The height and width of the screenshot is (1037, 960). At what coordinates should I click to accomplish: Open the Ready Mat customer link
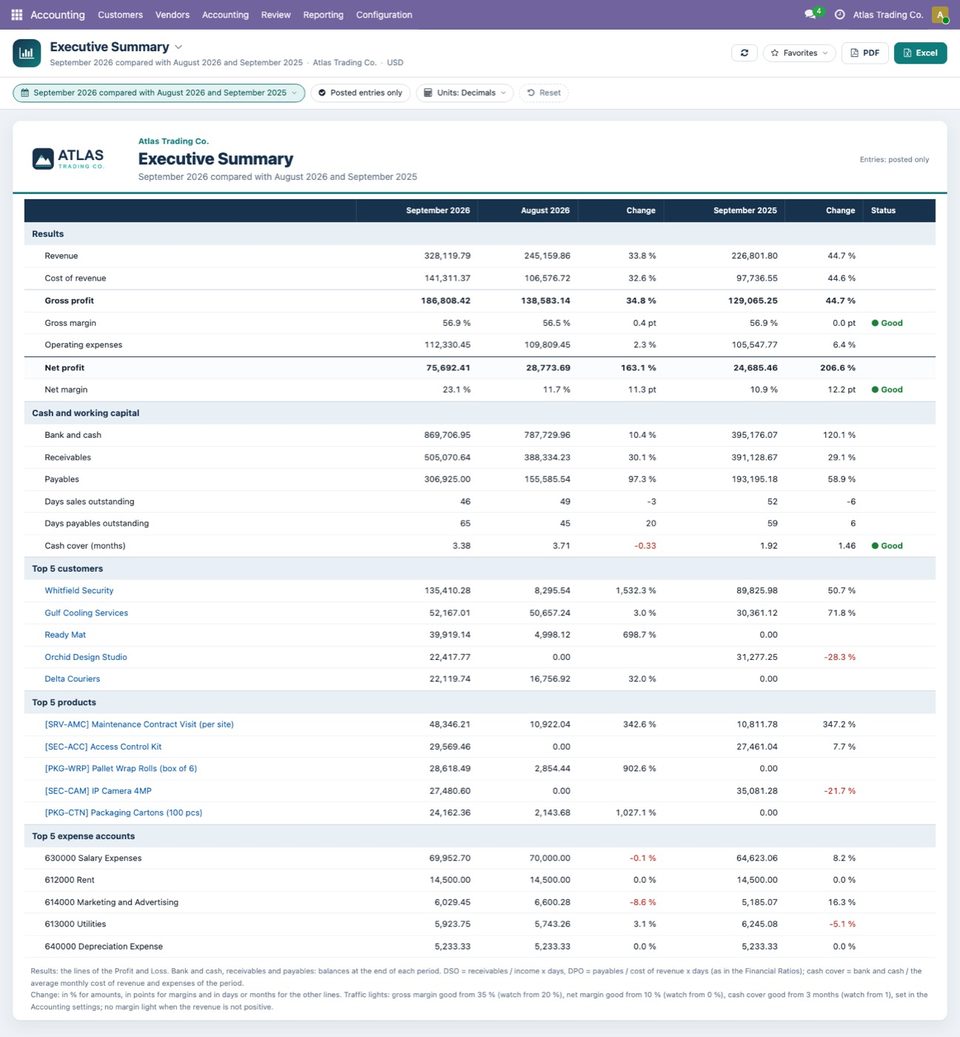(65, 635)
